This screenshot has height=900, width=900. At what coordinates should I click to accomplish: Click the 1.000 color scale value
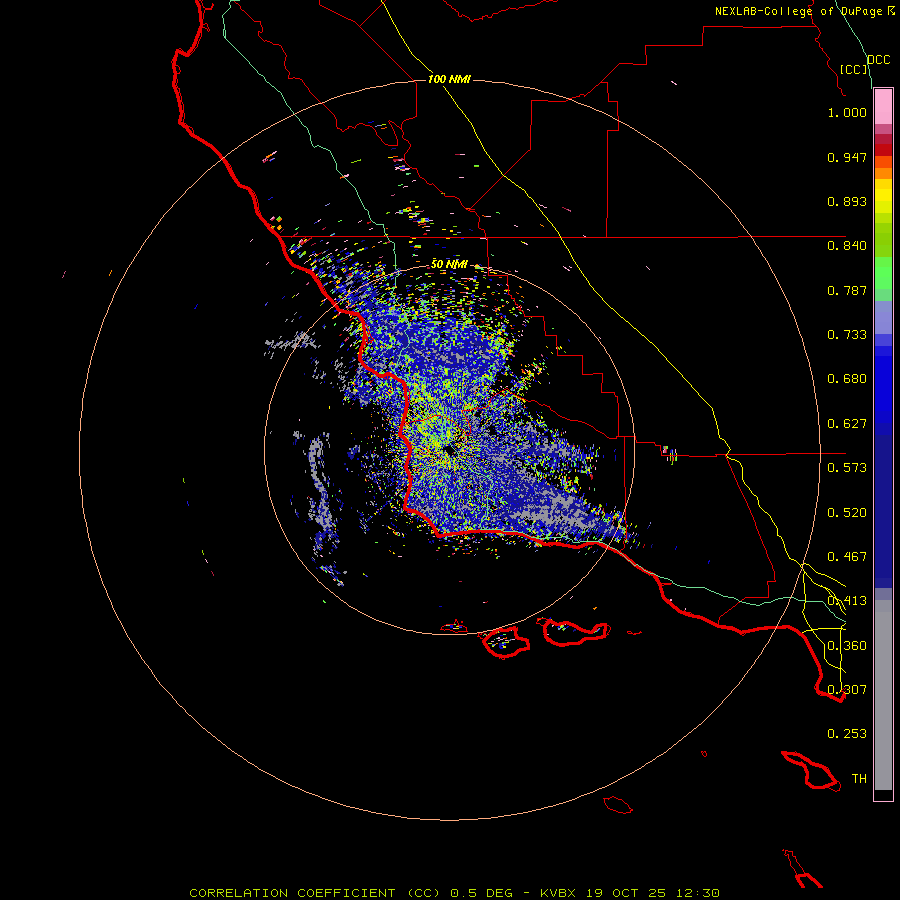847,112
